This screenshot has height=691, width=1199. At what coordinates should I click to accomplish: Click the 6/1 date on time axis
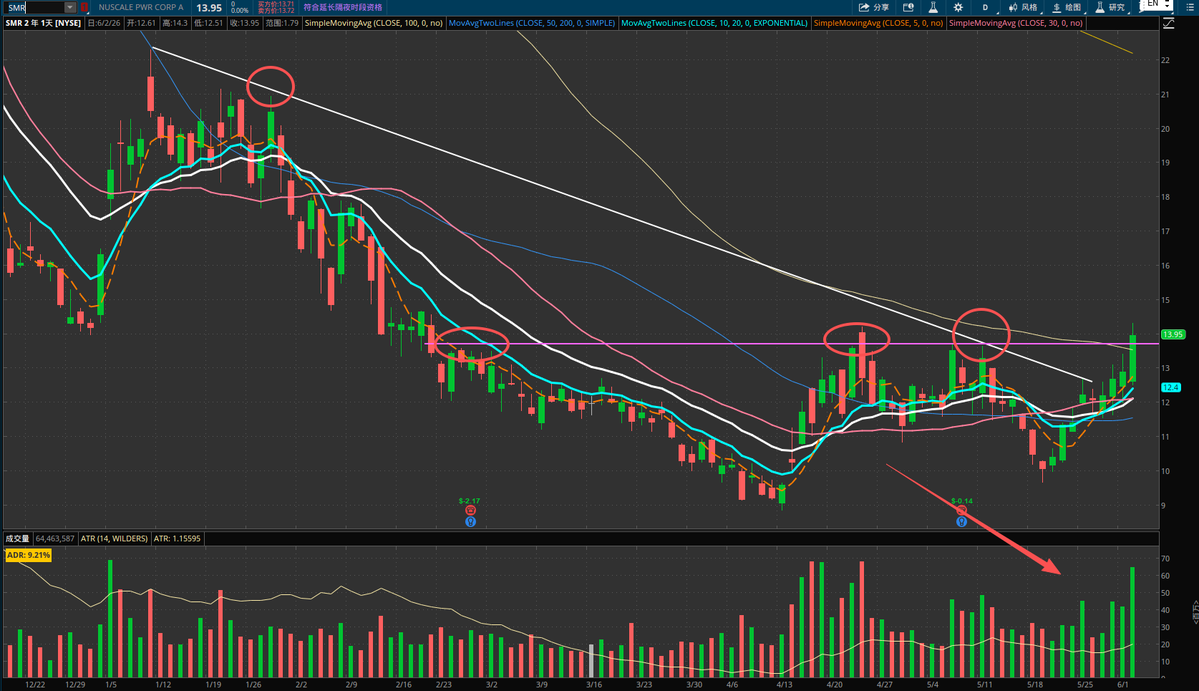click(1123, 684)
